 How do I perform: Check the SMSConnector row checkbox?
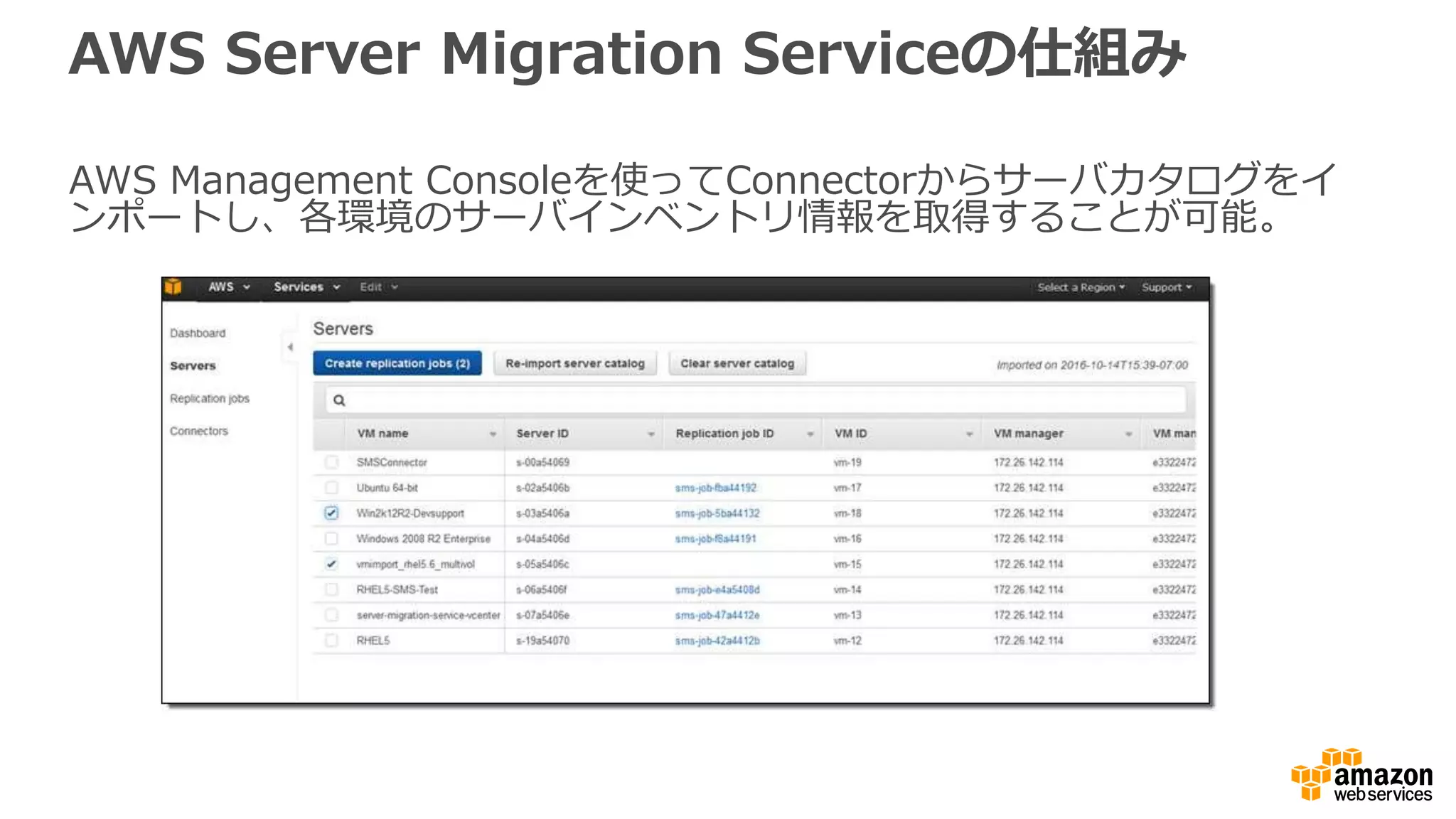tap(331, 462)
